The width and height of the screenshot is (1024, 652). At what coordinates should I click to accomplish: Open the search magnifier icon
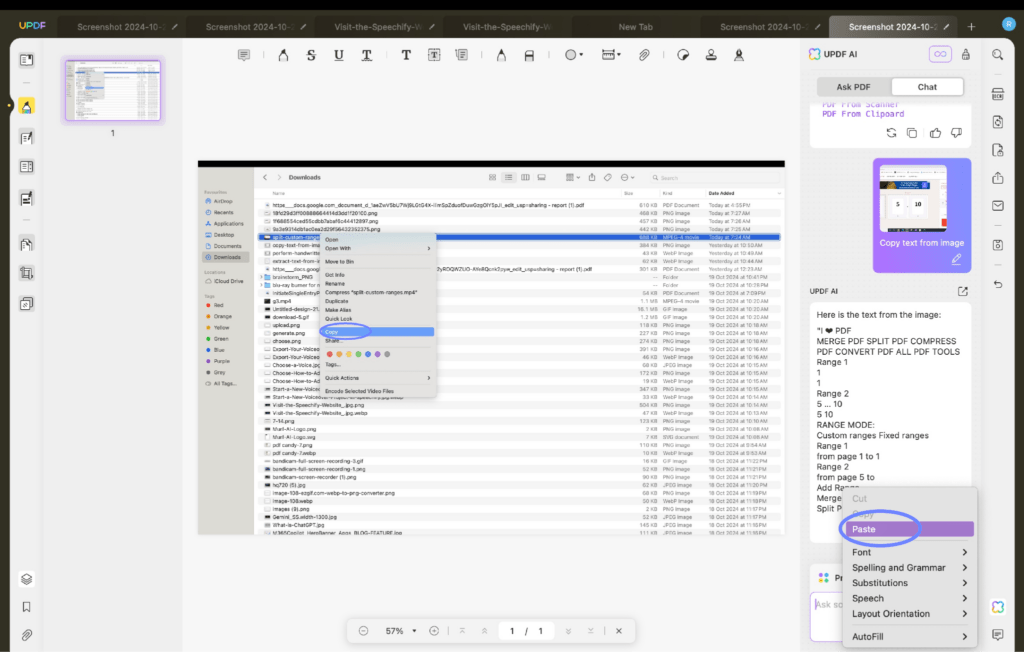pos(997,54)
